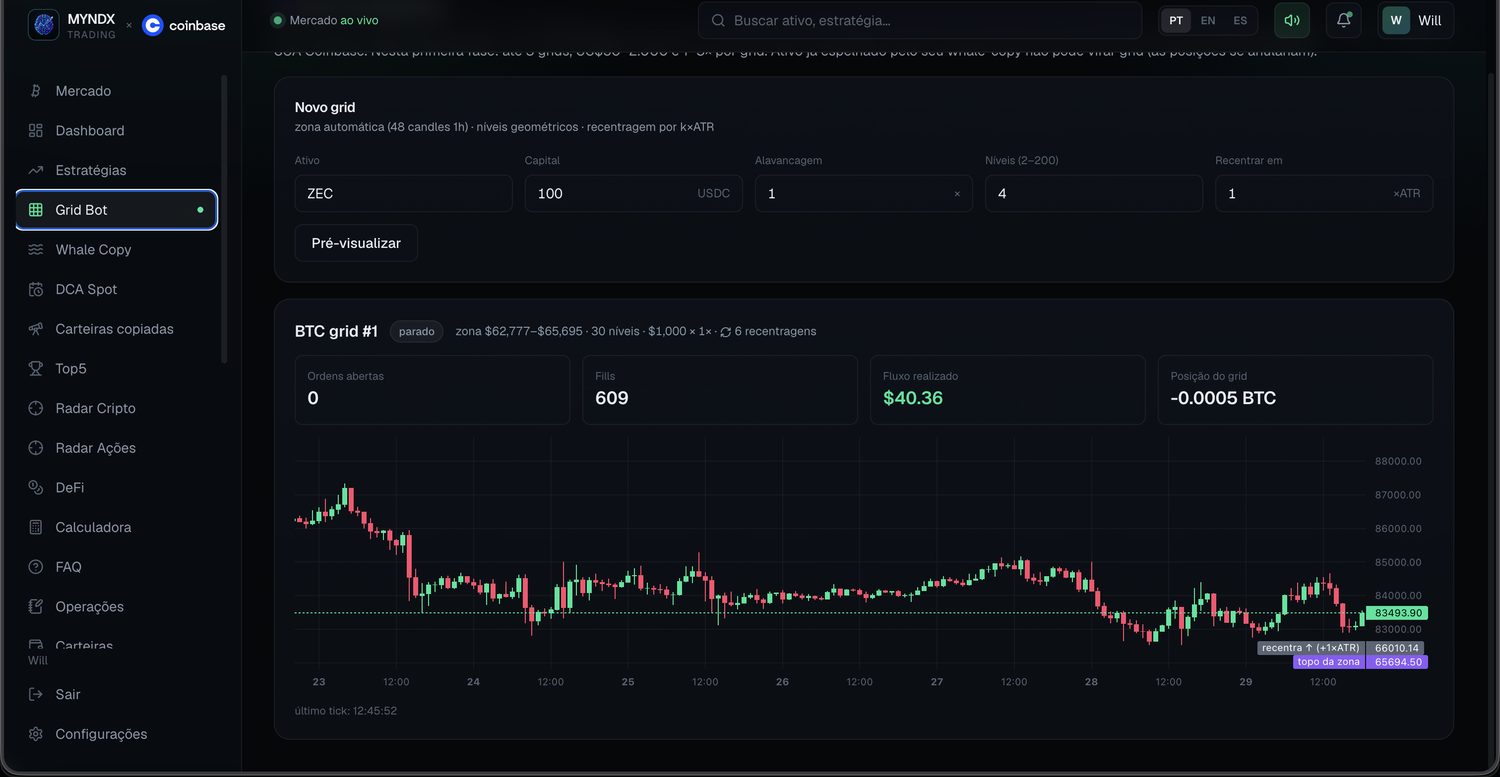This screenshot has width=1500, height=777.
Task: Open the Grid Bot menu item
Action: 116,210
